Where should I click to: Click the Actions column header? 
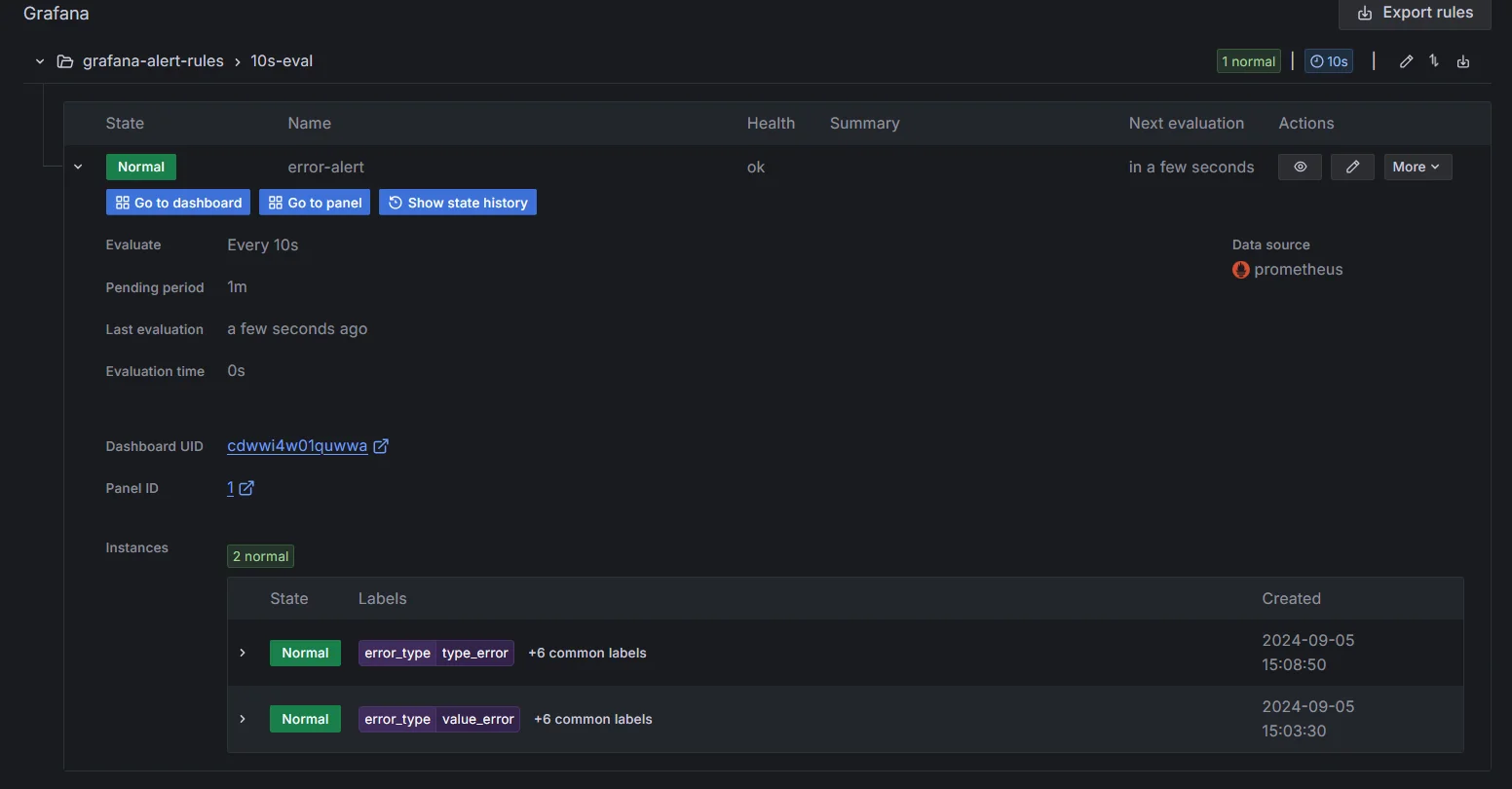coord(1306,124)
